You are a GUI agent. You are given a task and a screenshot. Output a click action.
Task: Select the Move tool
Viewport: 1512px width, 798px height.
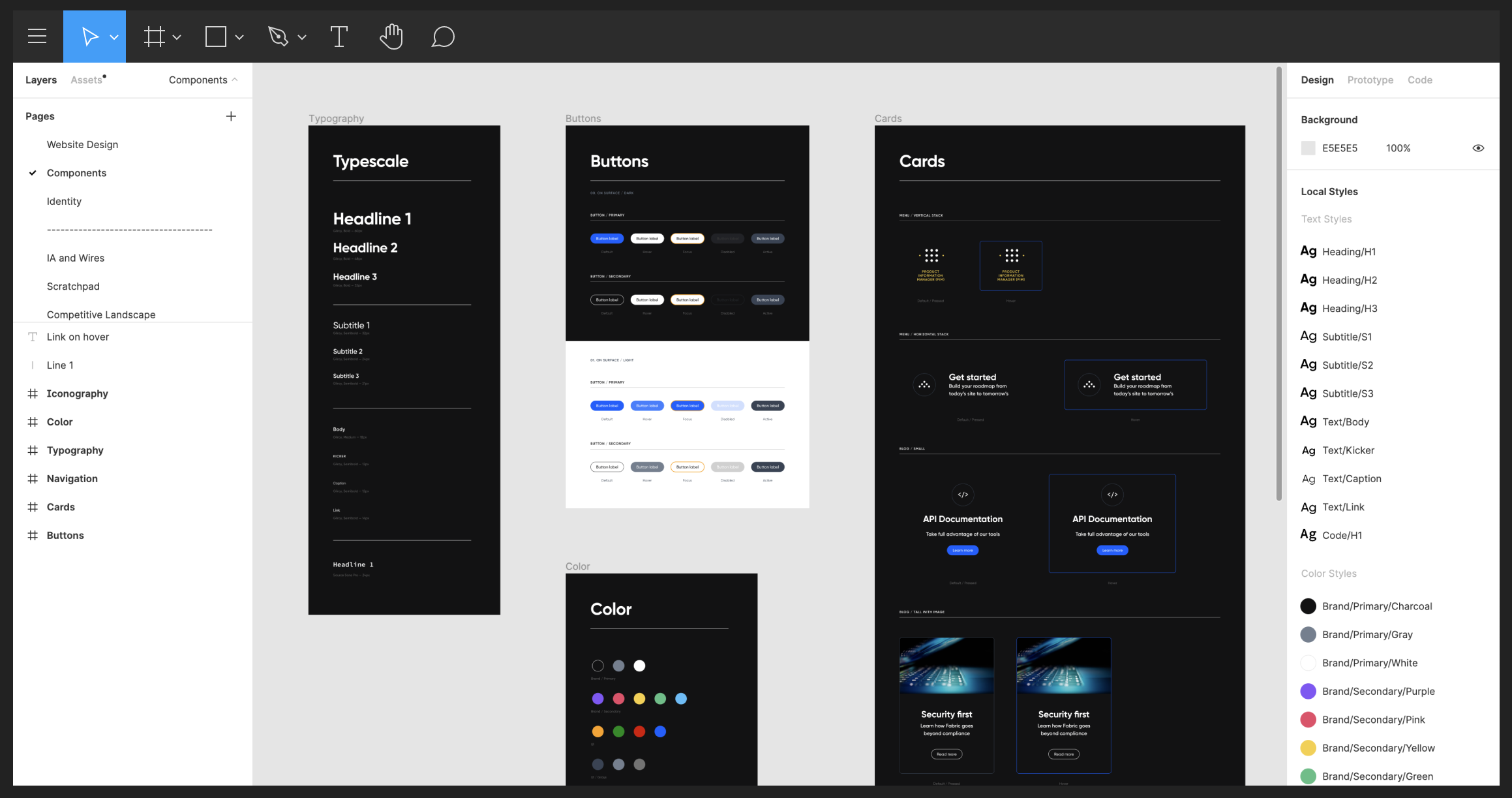[x=89, y=37]
